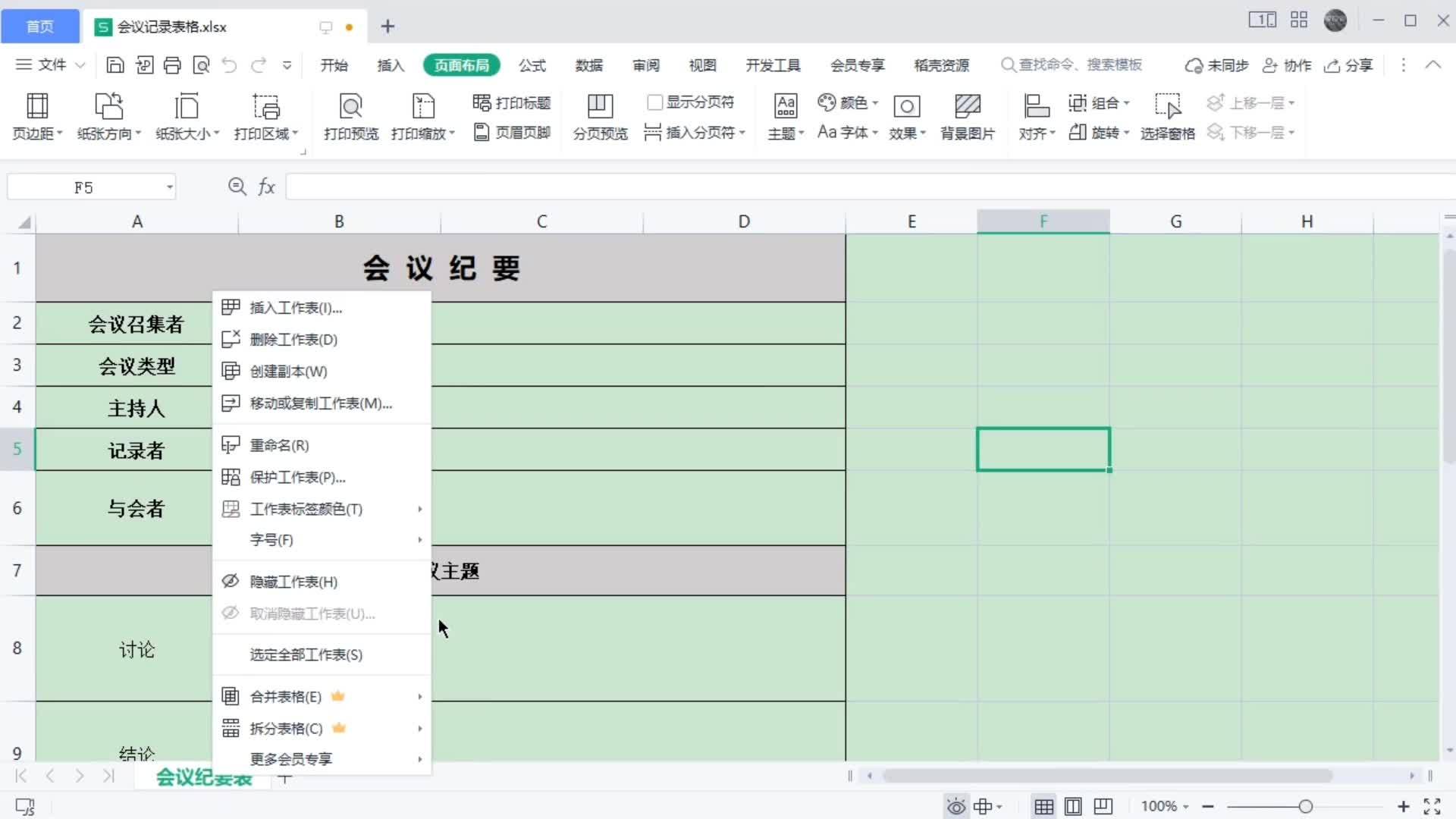
Task: Click the Undo arrow icon
Action: click(x=229, y=65)
